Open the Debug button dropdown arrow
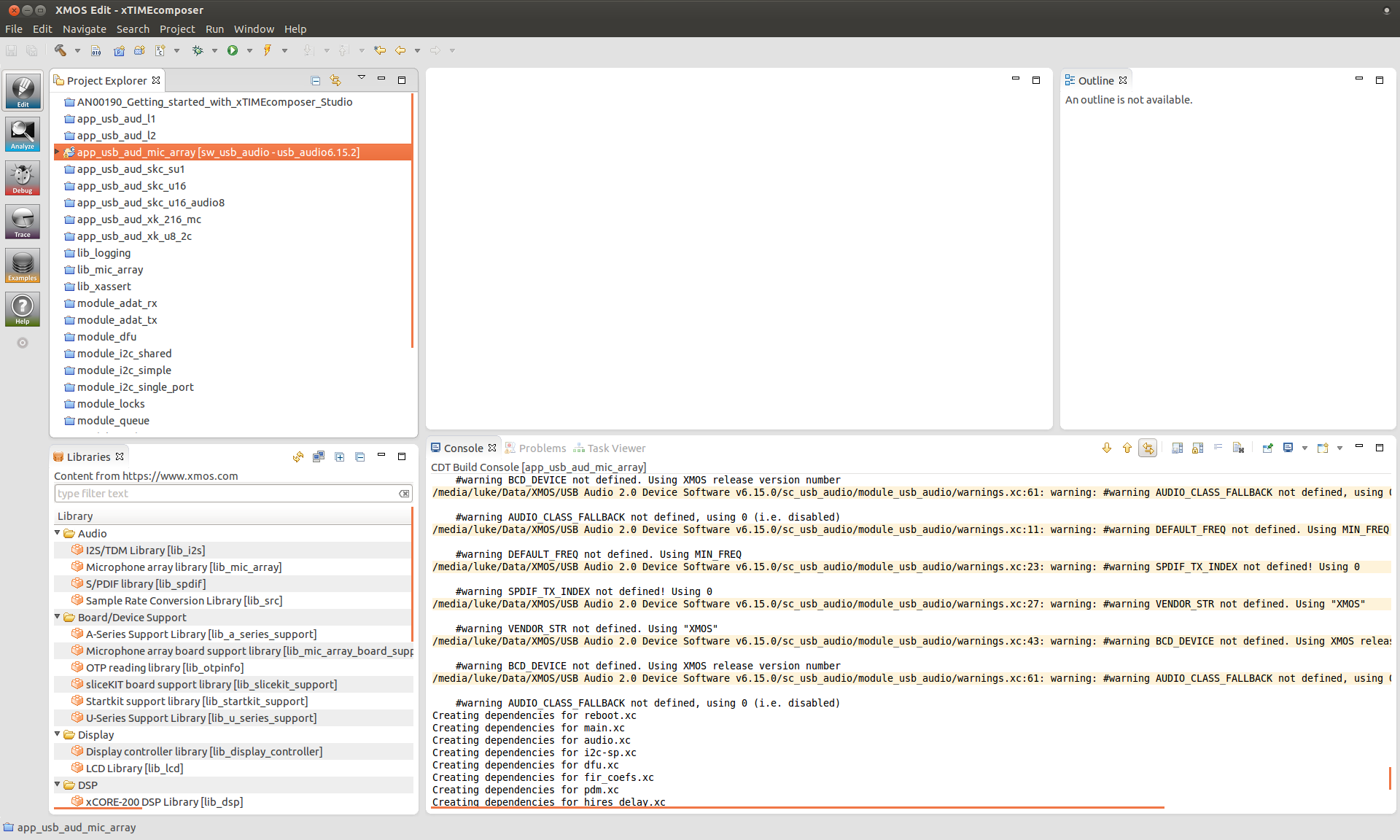 click(x=214, y=50)
